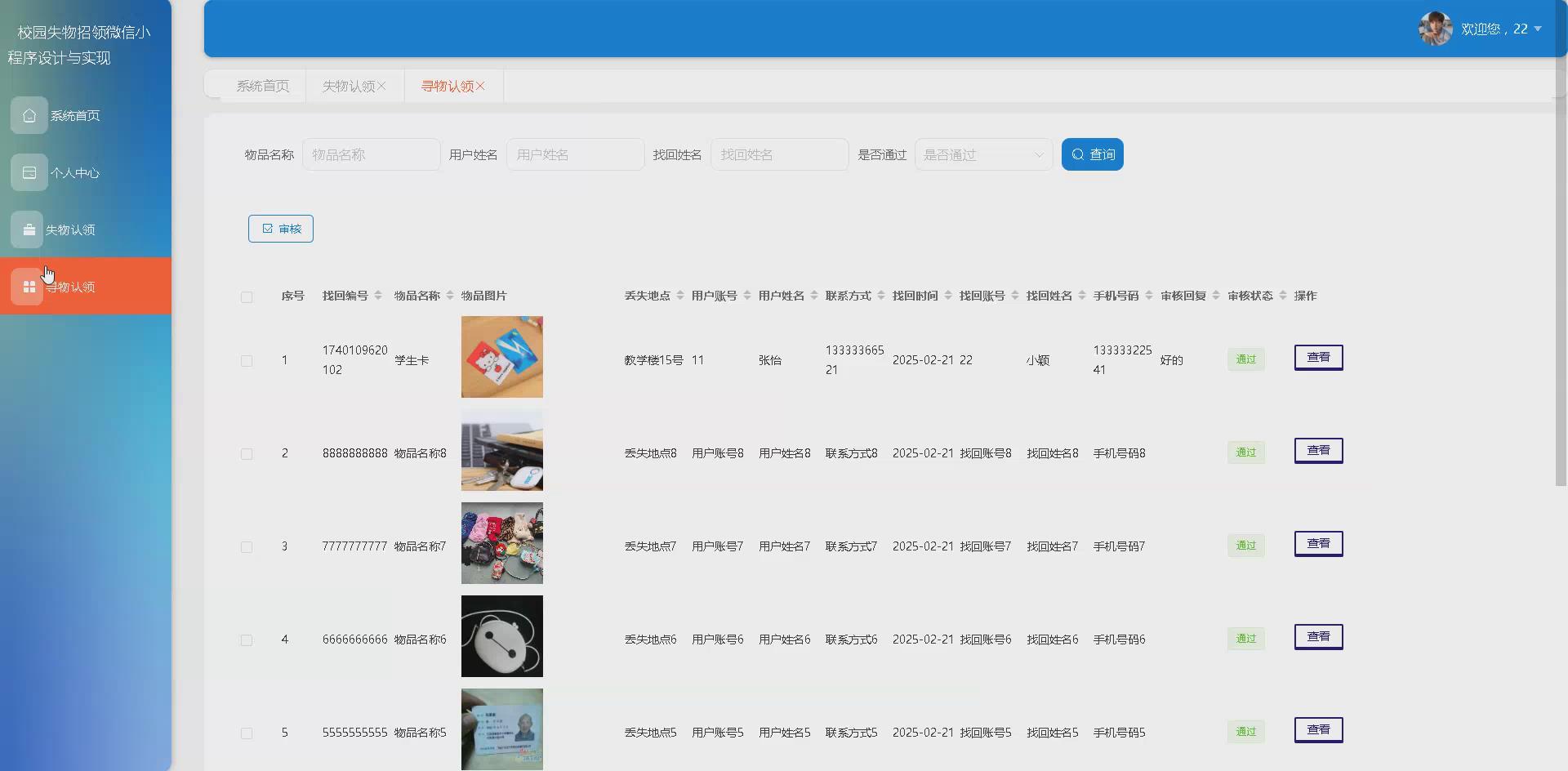Check the checkbox for row 1 学生卡
Viewport: 1568px width, 771px height.
click(247, 360)
